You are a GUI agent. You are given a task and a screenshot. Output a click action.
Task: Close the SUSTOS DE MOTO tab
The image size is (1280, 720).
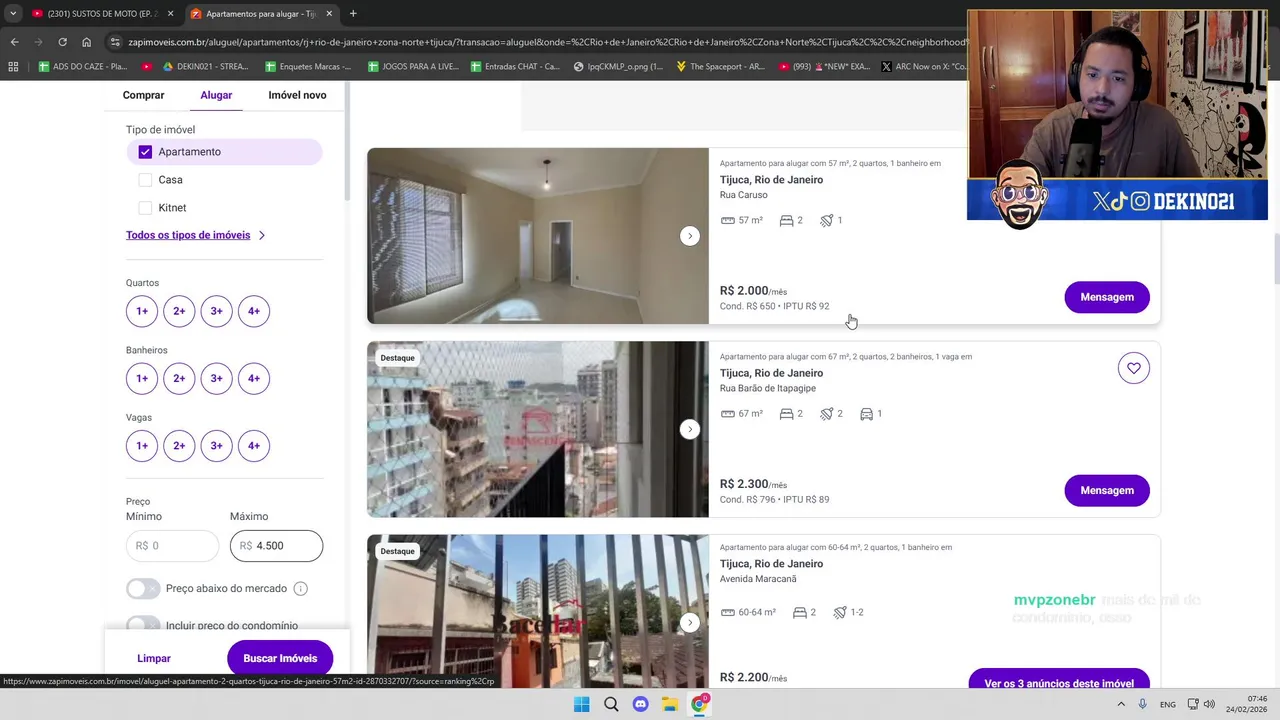tap(170, 14)
